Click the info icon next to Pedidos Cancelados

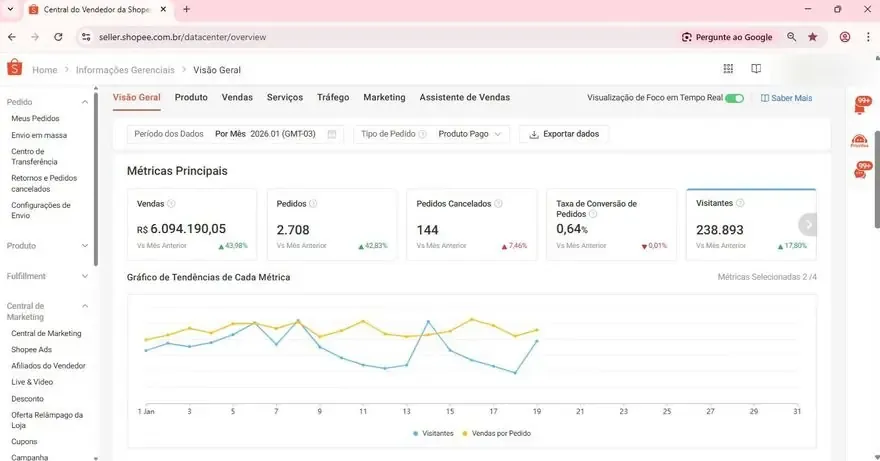pos(498,204)
